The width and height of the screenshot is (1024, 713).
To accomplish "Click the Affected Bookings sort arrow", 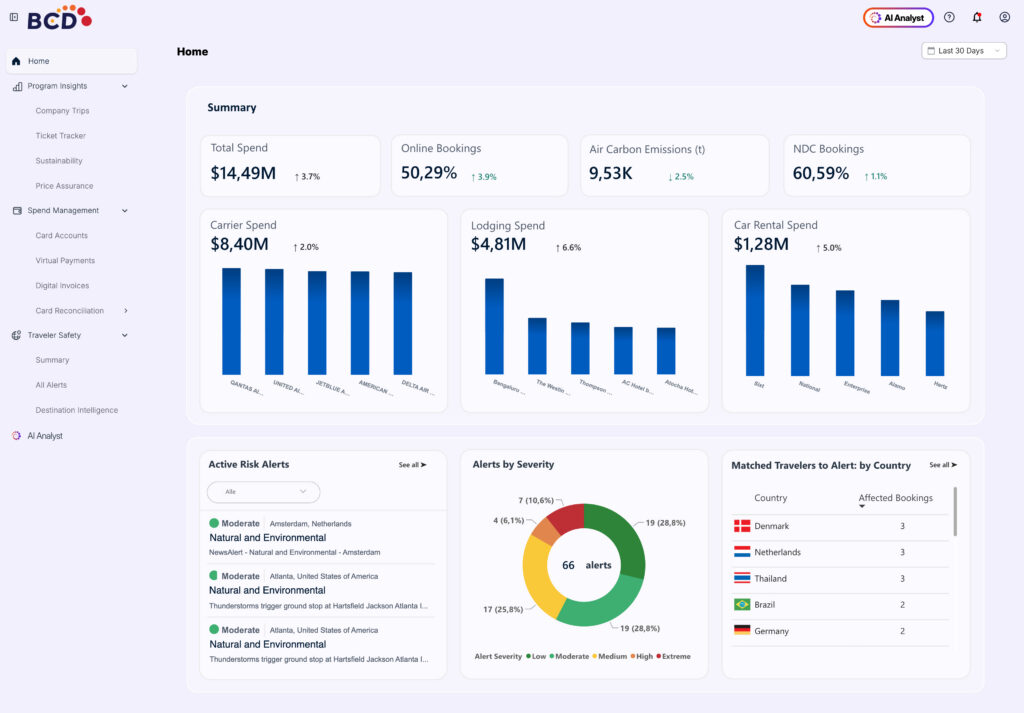I will tap(862, 507).
